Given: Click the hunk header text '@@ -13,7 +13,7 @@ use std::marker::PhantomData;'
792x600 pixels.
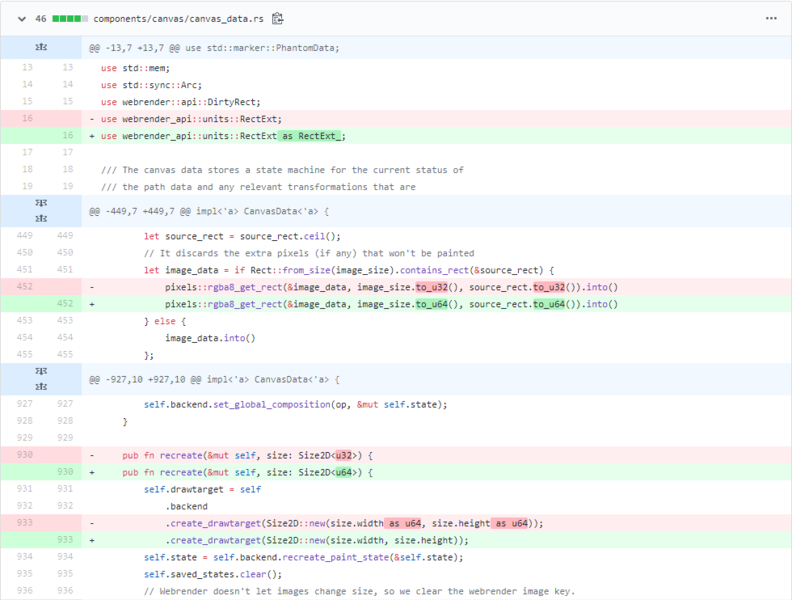Looking at the screenshot, I should point(214,48).
